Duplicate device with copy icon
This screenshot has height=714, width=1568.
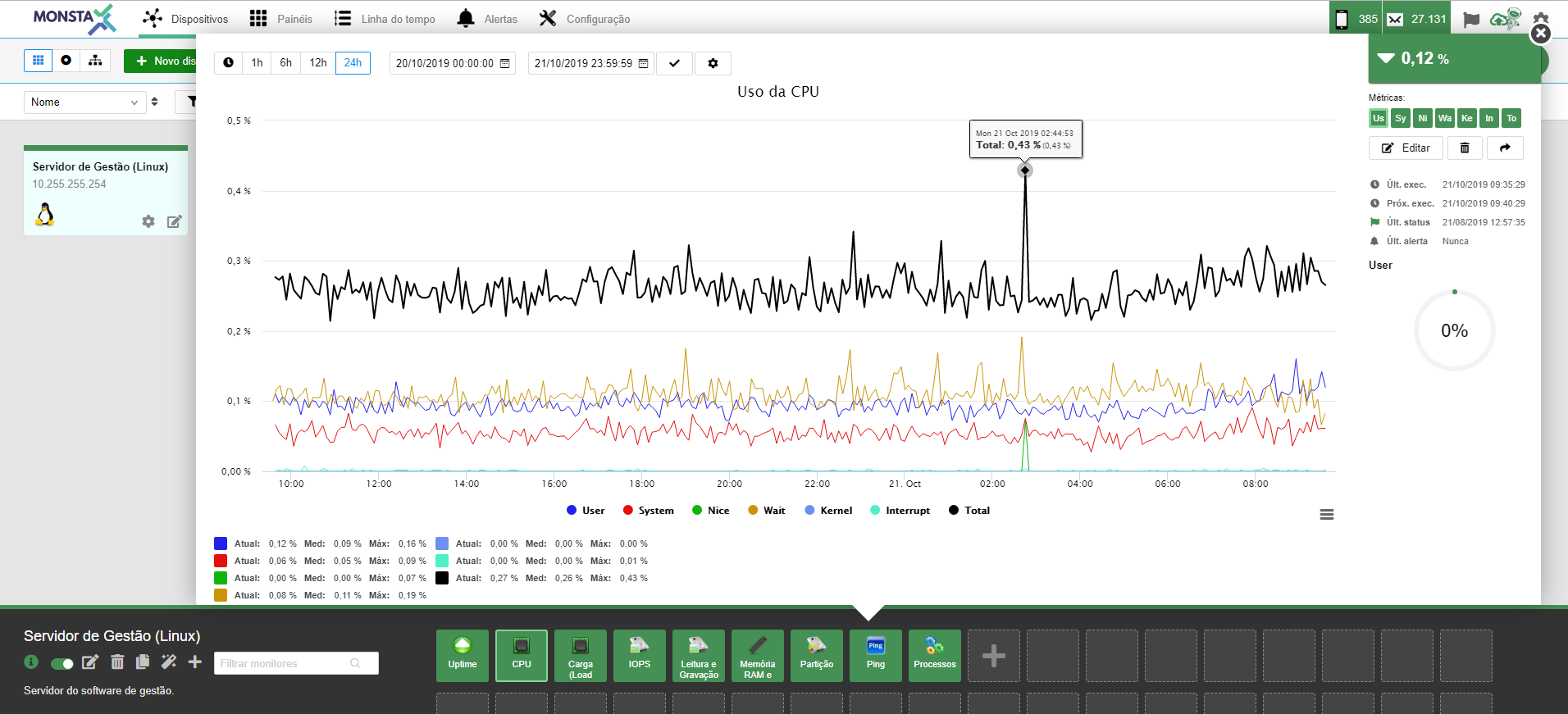coord(143,662)
